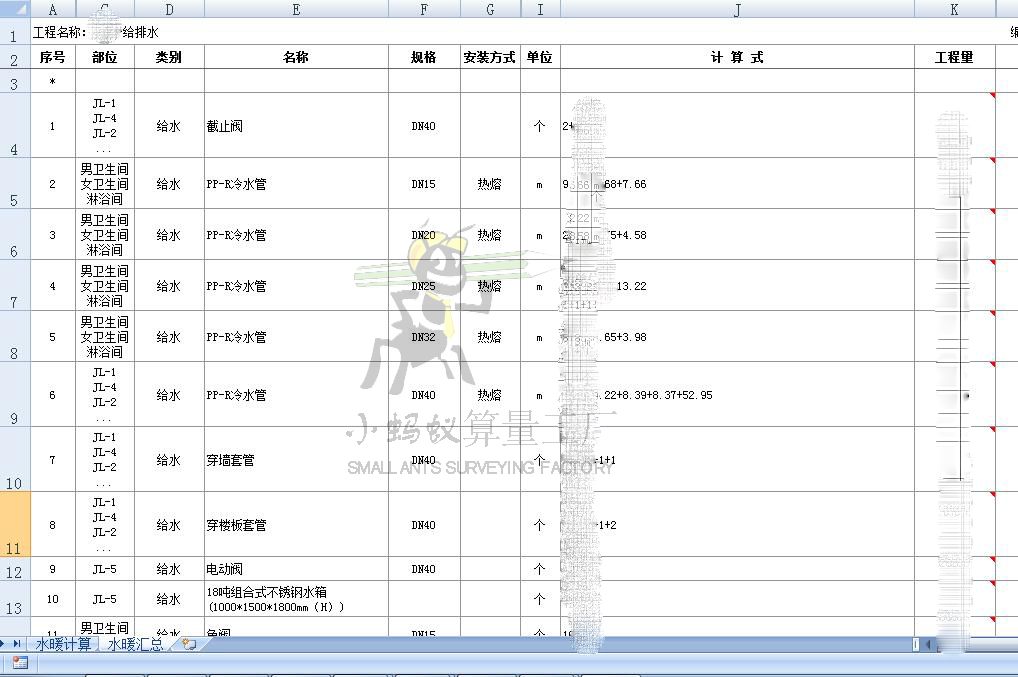Viewport: 1018px width, 677px height.
Task: Click the macro record icon in status bar
Action: click(x=19, y=662)
